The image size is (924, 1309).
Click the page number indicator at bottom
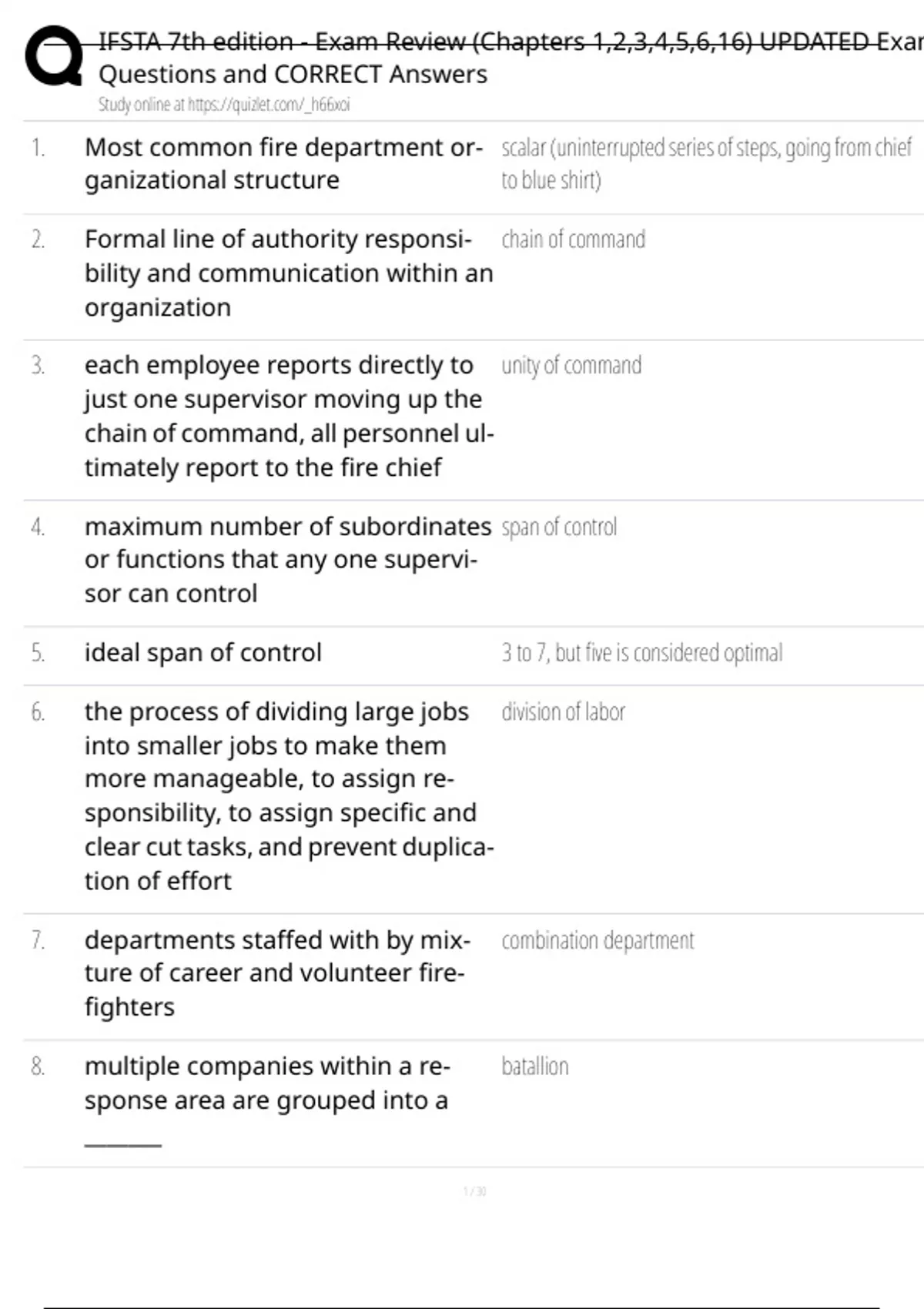(474, 1191)
